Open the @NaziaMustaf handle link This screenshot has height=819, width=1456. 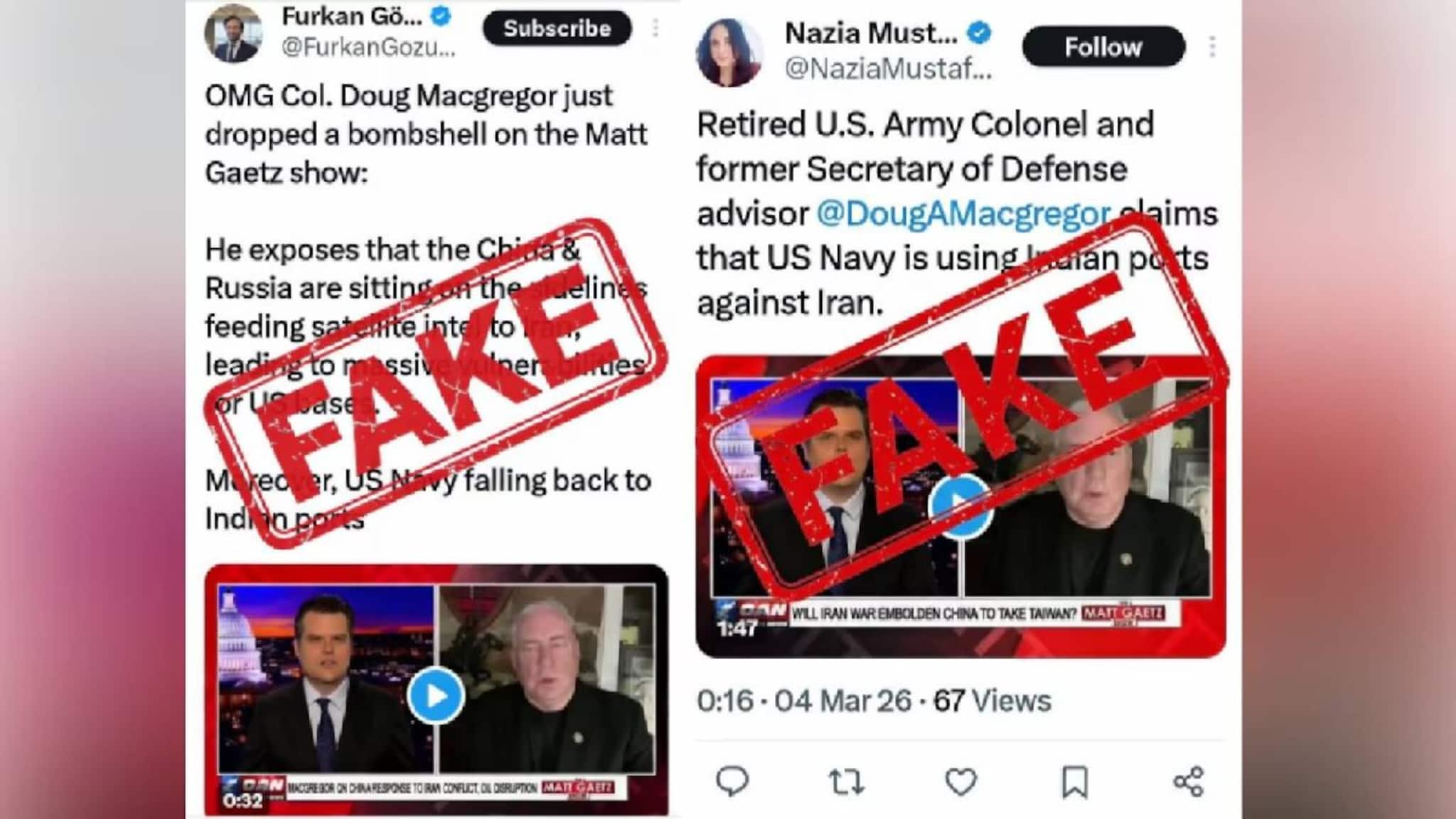point(888,68)
